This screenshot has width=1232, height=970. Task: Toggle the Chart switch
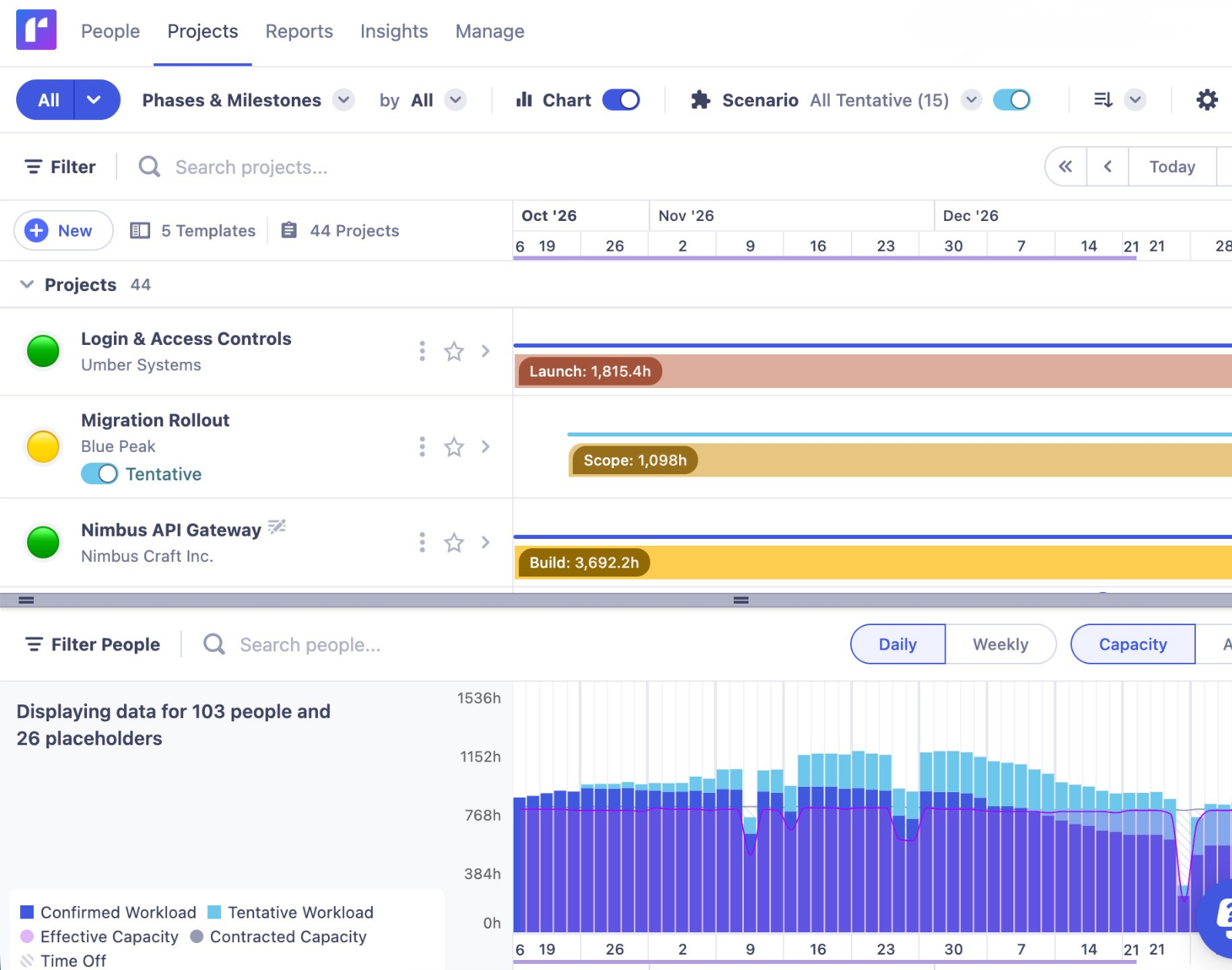coord(621,100)
